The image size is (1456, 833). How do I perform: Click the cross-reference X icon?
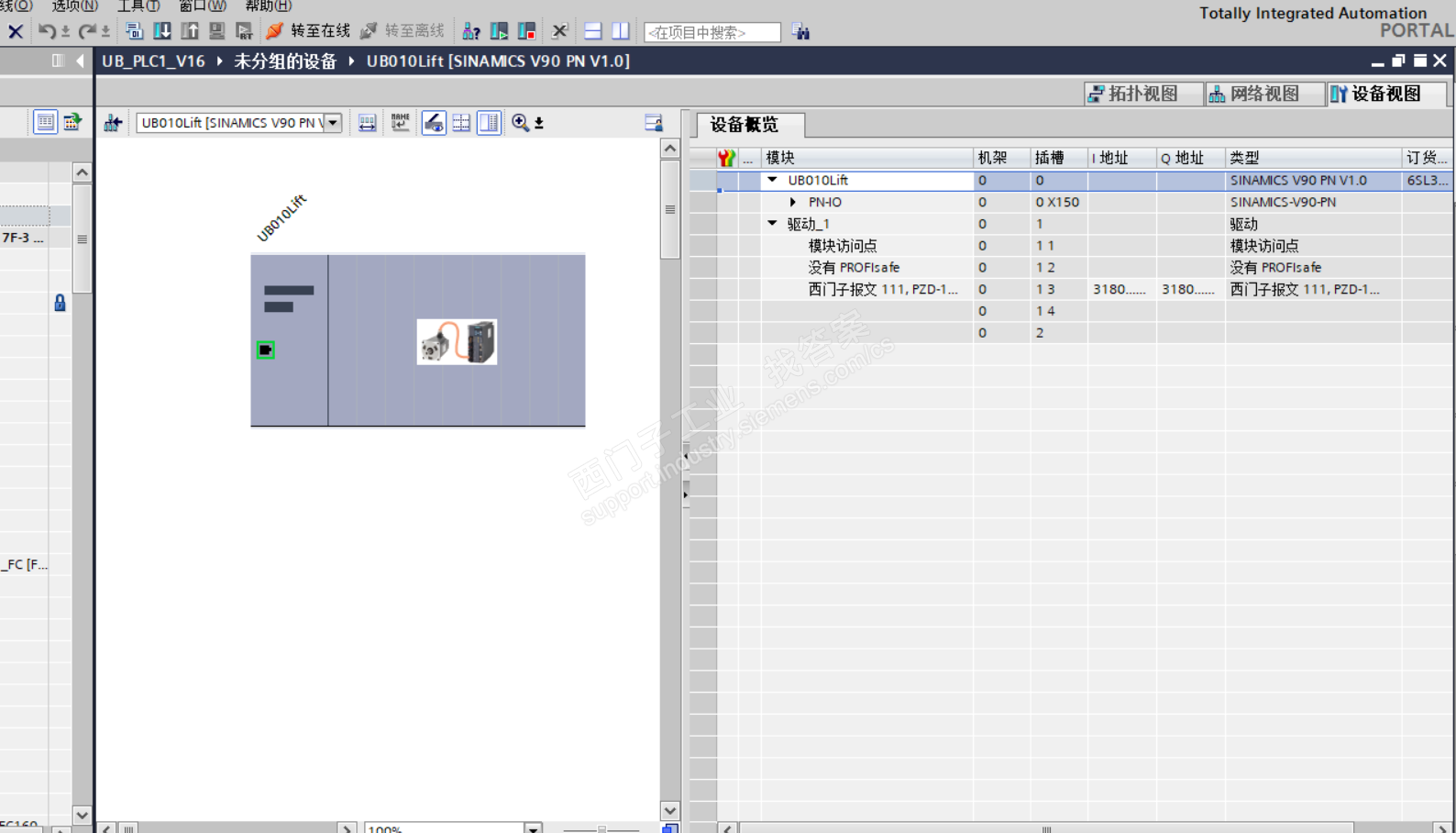559,31
